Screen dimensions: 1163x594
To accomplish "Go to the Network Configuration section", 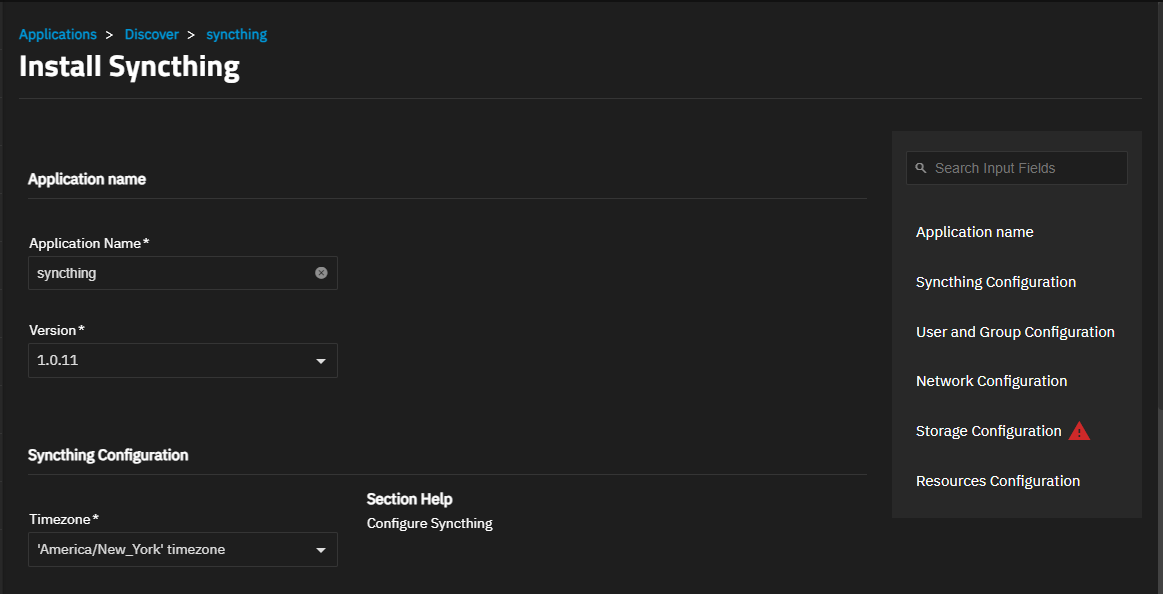I will [992, 381].
